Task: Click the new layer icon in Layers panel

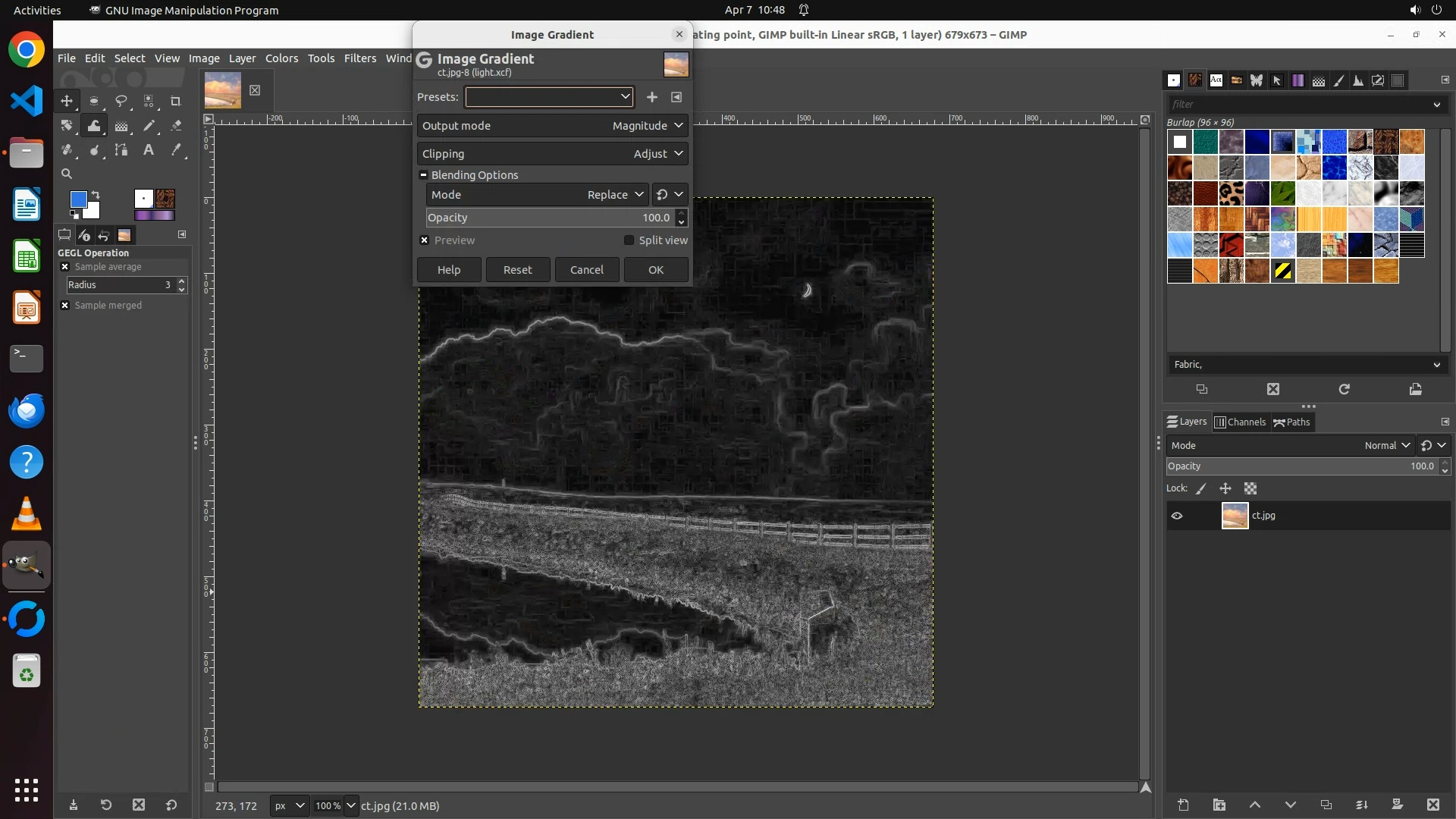Action: 1183,805
